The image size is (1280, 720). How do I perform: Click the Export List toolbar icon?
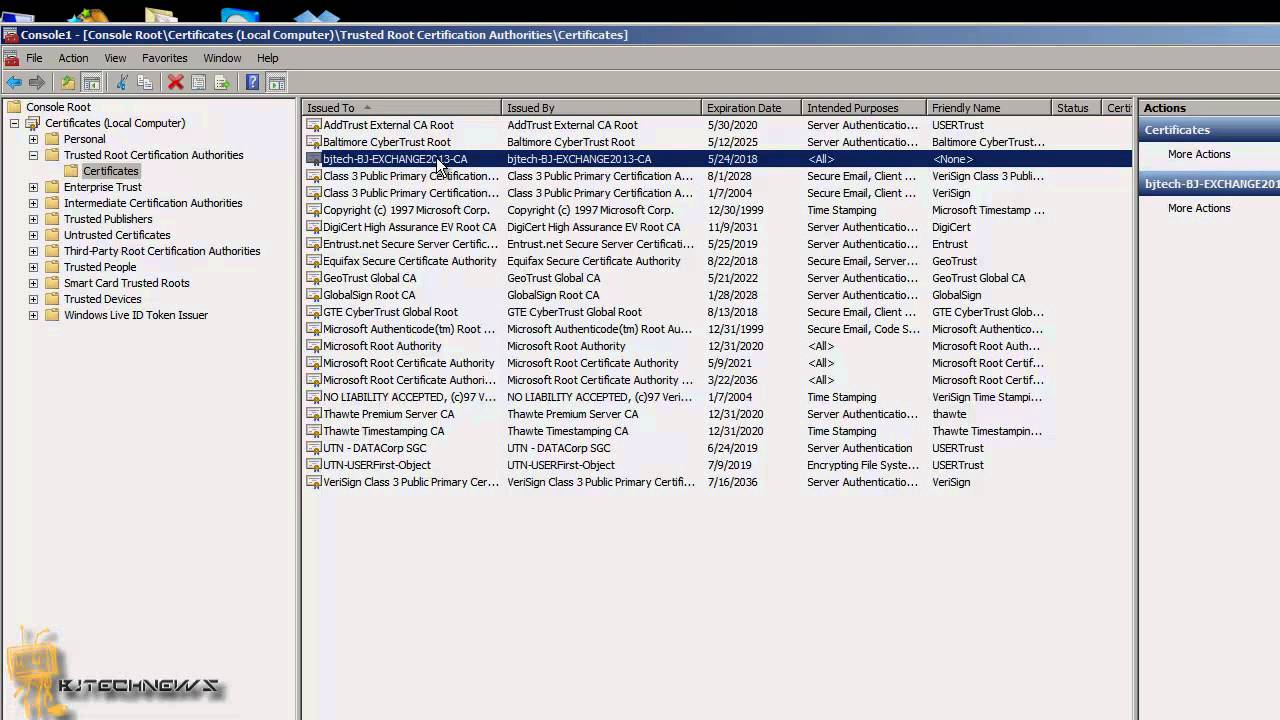point(222,82)
